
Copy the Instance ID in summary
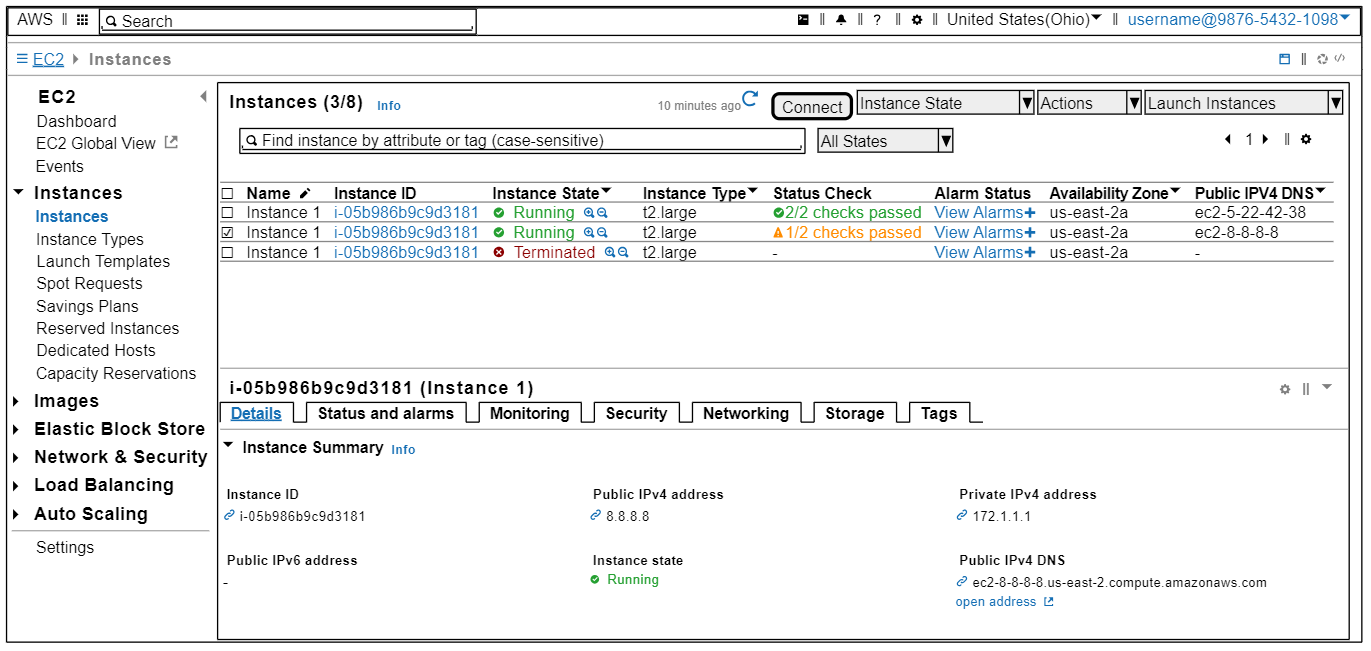click(230, 516)
